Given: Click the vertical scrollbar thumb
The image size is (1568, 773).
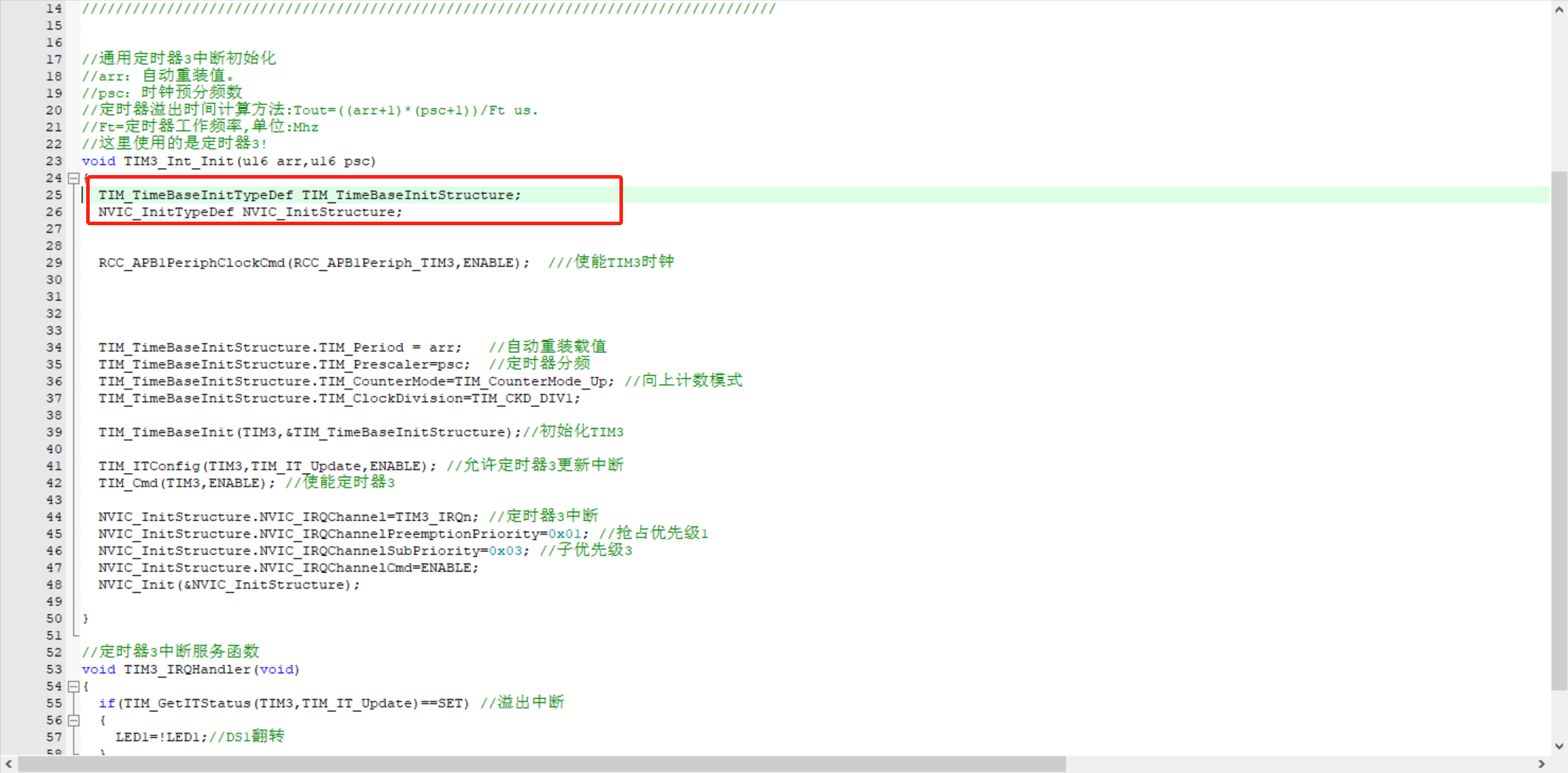Looking at the screenshot, I should click(1559, 431).
